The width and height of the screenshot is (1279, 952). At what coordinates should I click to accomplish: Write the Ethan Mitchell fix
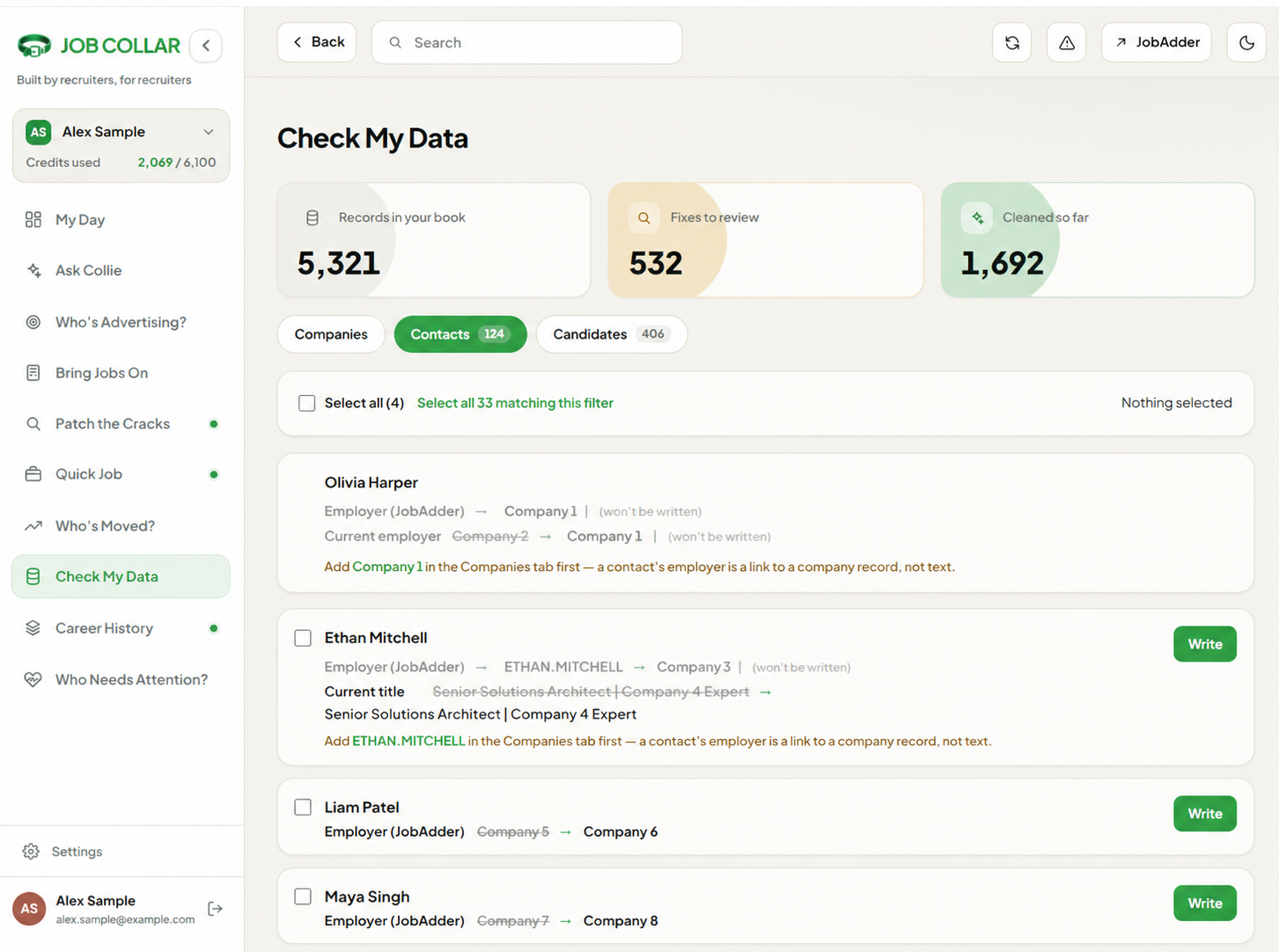point(1205,644)
